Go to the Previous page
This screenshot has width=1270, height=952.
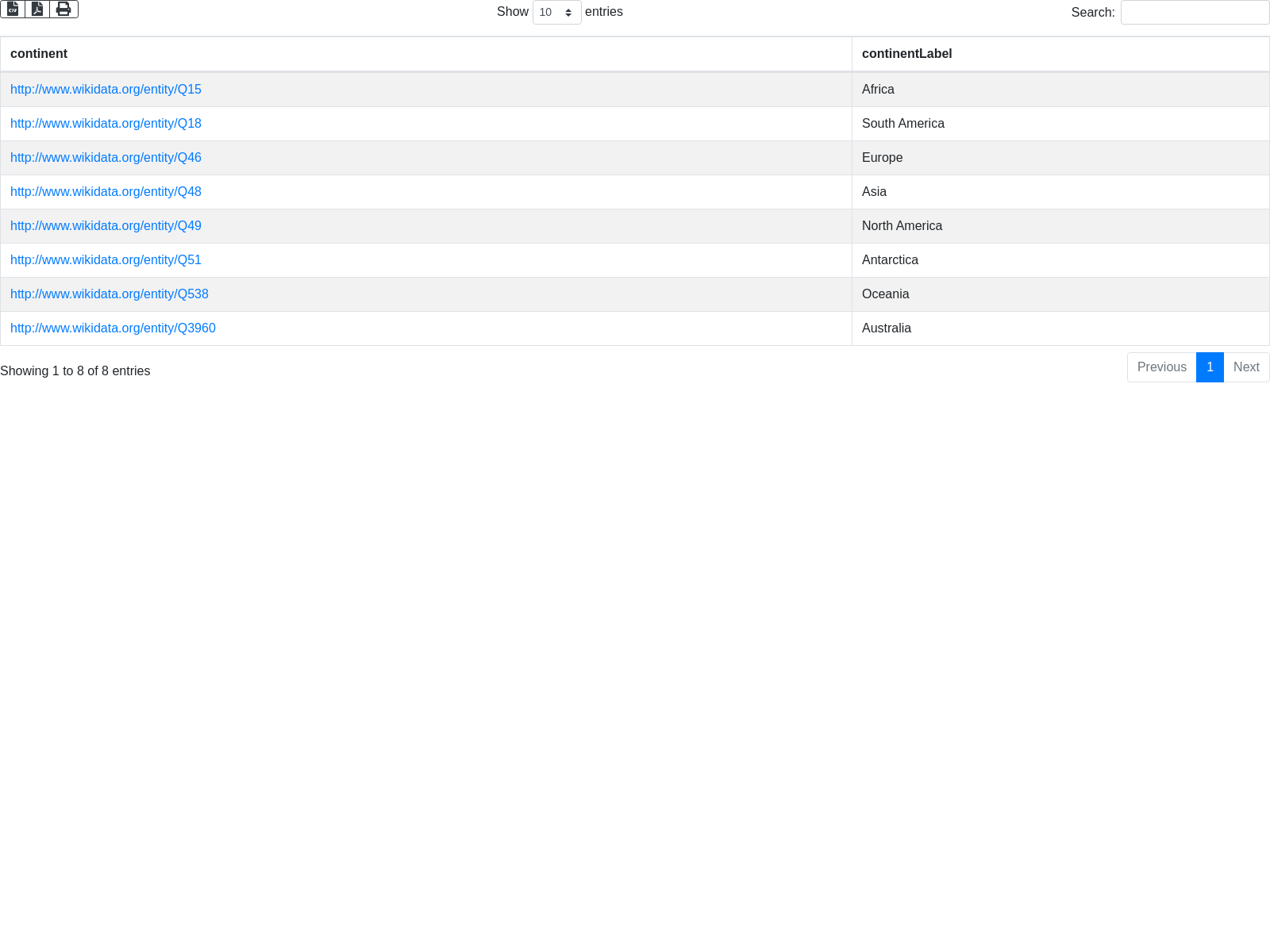(1161, 367)
